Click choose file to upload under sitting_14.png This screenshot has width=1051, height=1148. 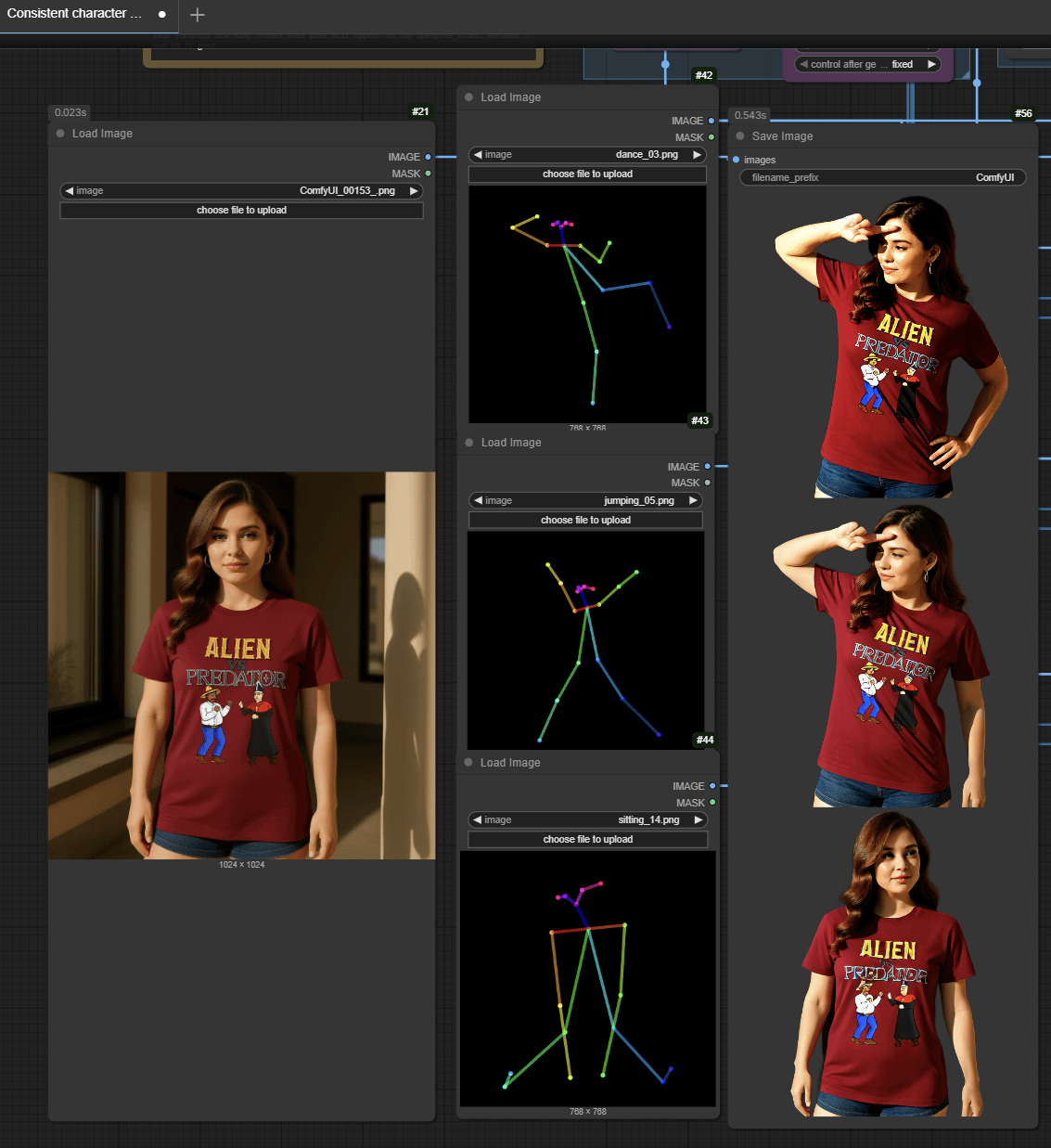point(587,840)
